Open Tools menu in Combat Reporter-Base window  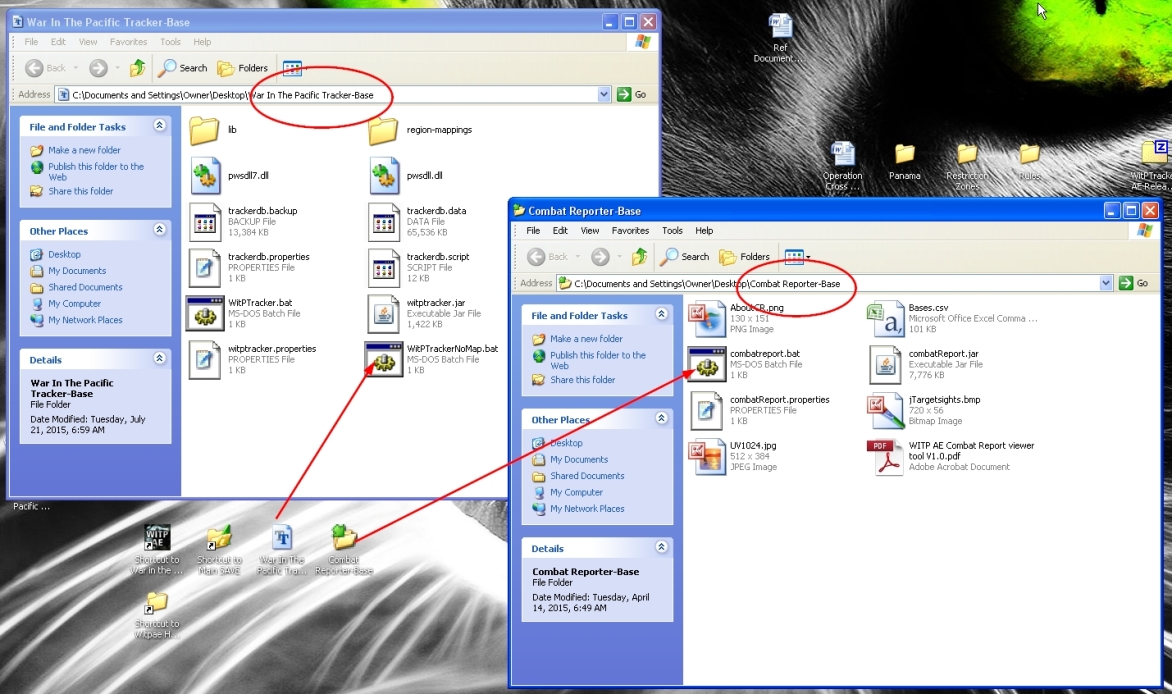672,230
